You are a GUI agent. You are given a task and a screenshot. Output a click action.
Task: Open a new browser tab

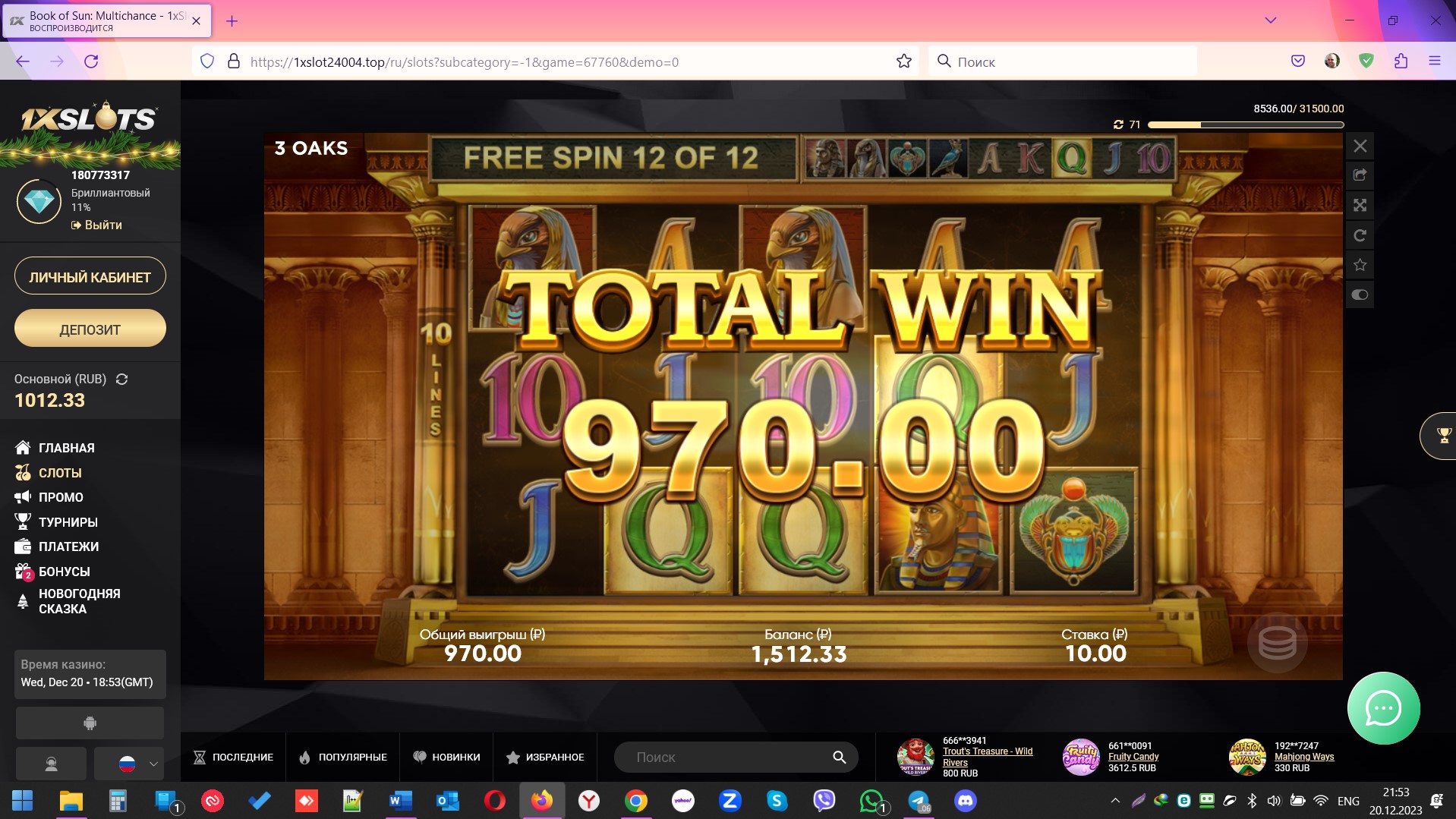pyautogui.click(x=232, y=21)
